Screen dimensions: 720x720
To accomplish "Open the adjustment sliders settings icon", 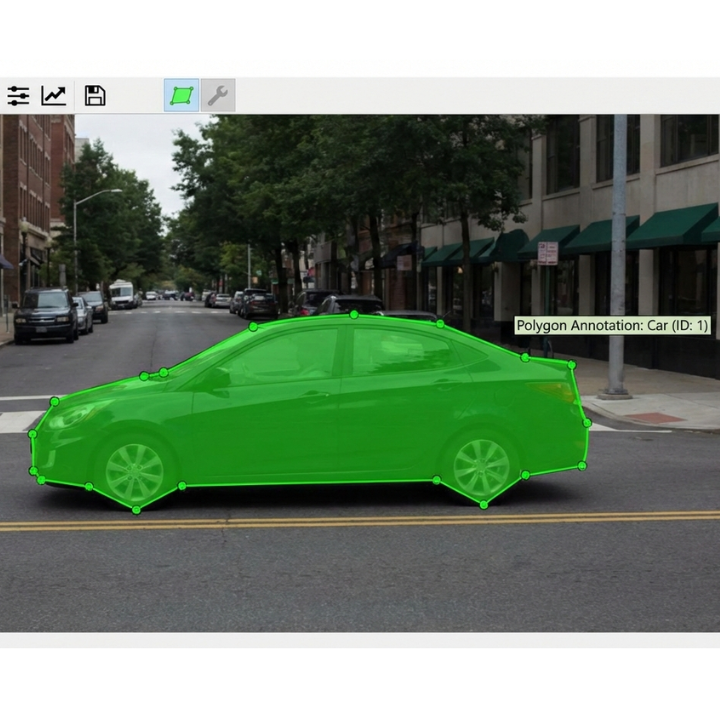I will point(18,96).
